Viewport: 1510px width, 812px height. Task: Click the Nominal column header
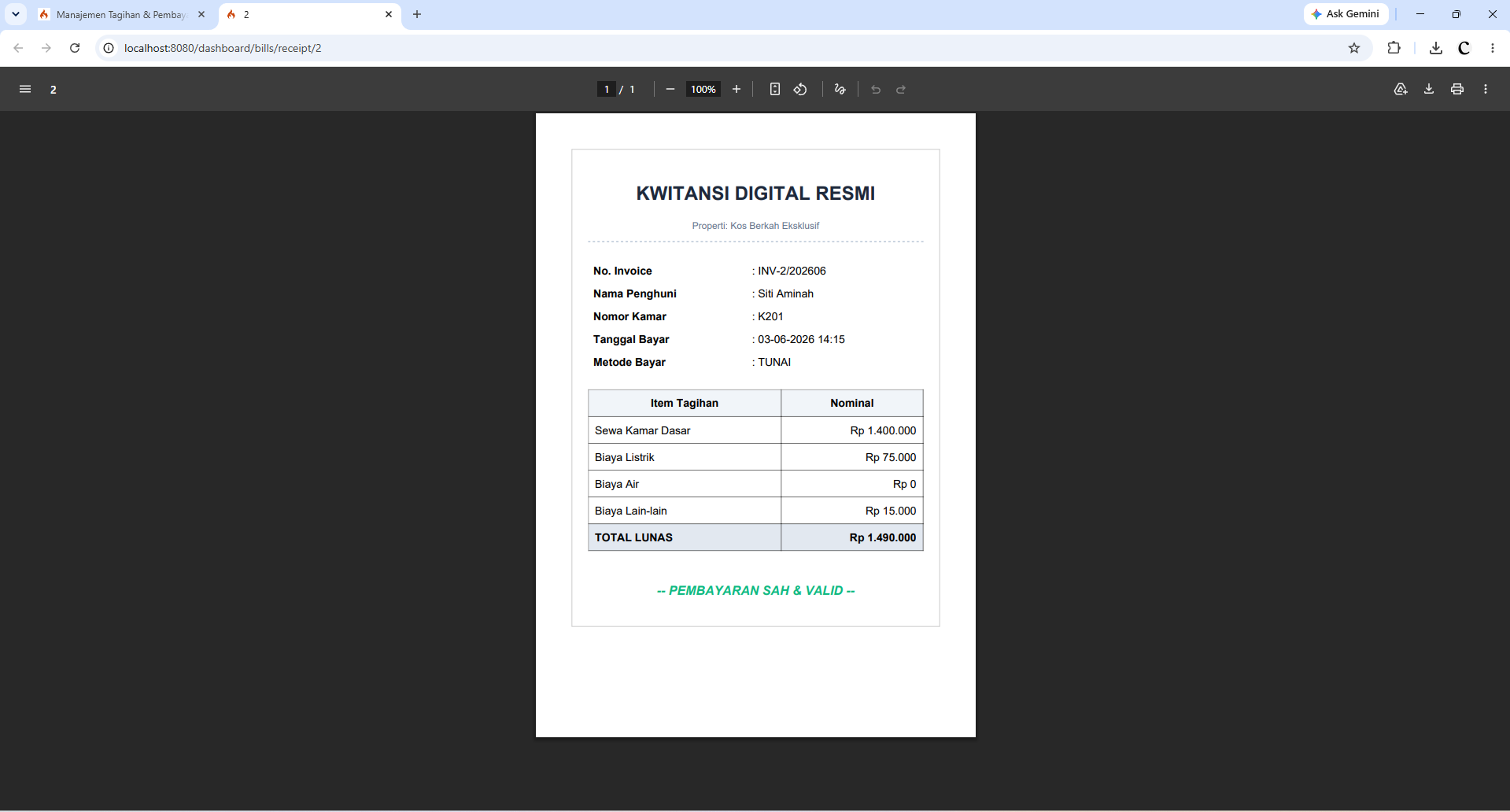point(851,403)
